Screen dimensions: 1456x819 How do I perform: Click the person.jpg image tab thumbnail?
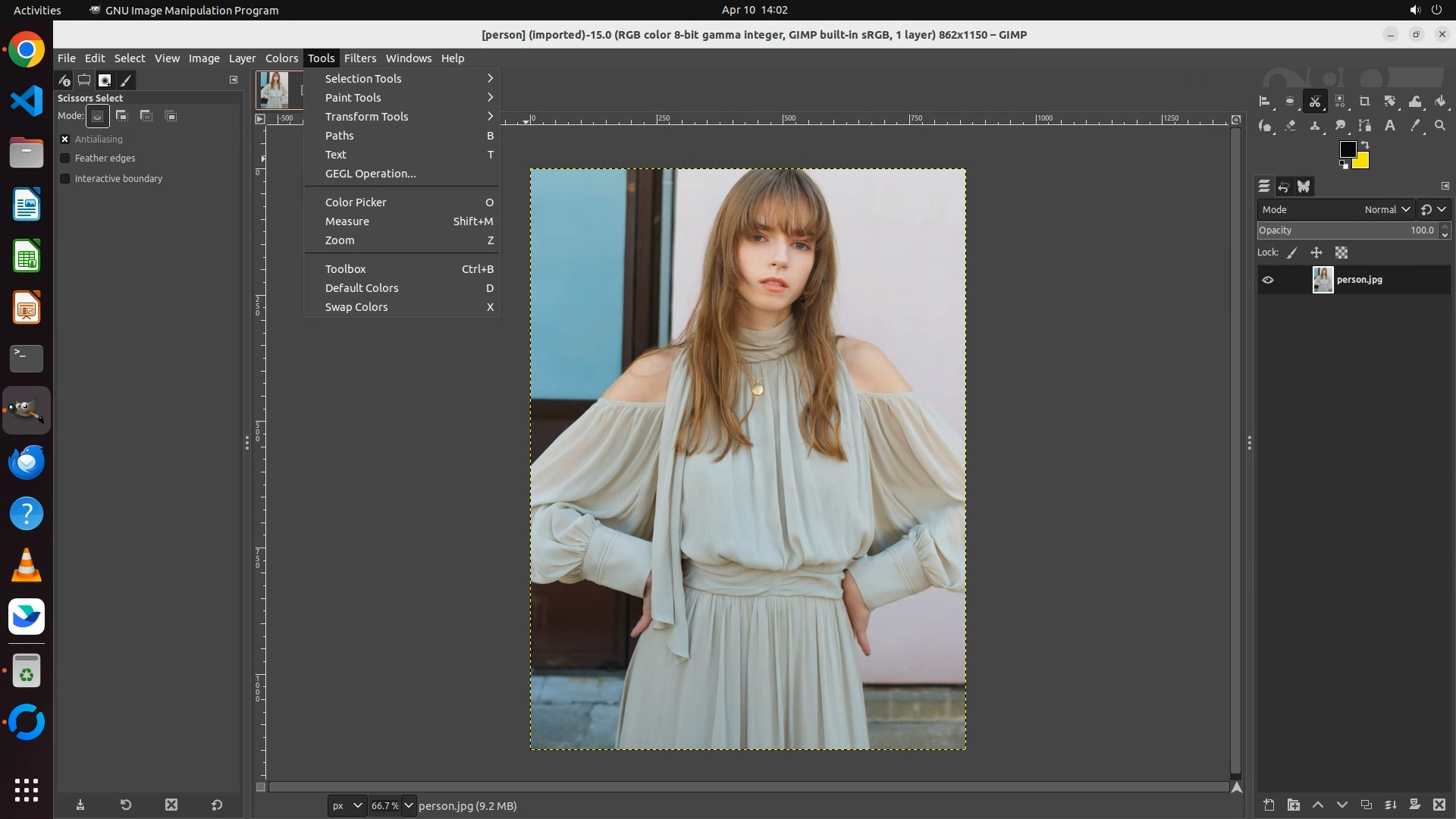(x=274, y=89)
